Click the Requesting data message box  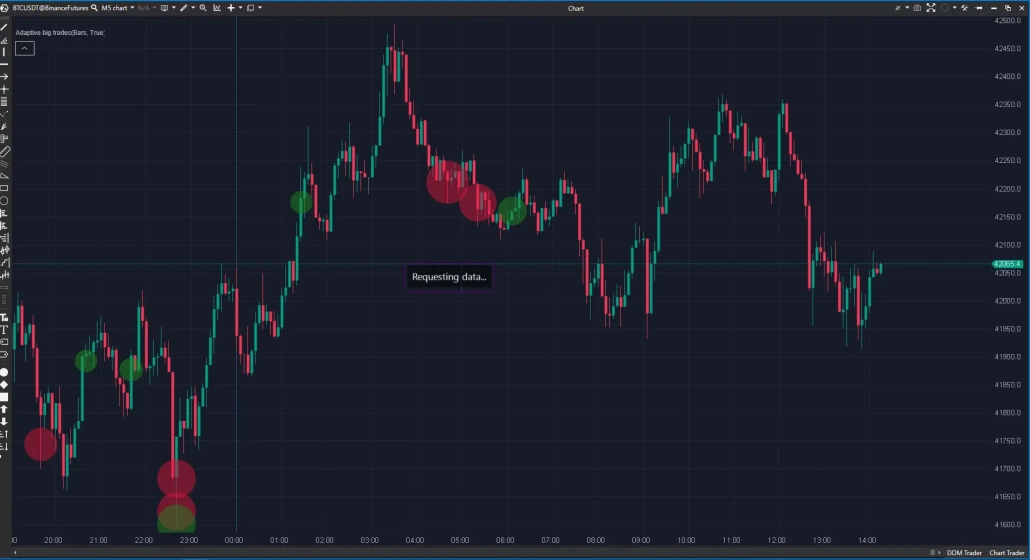click(449, 276)
